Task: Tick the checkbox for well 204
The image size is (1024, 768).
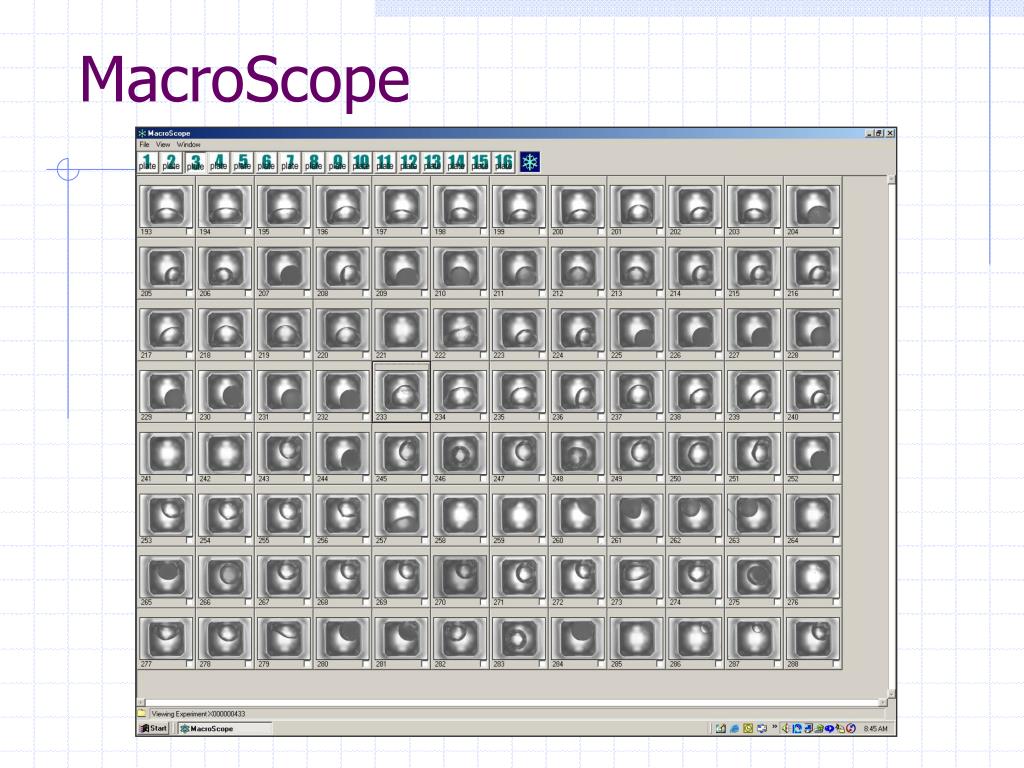Action: click(835, 232)
